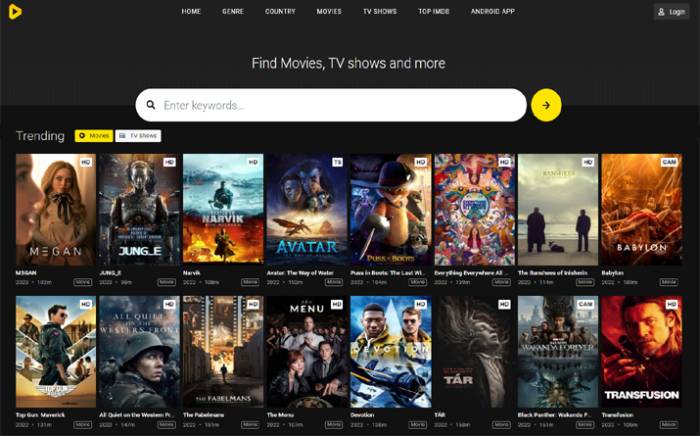Image resolution: width=700 pixels, height=436 pixels.
Task: Open Puss in Boots poster
Action: tap(391, 210)
